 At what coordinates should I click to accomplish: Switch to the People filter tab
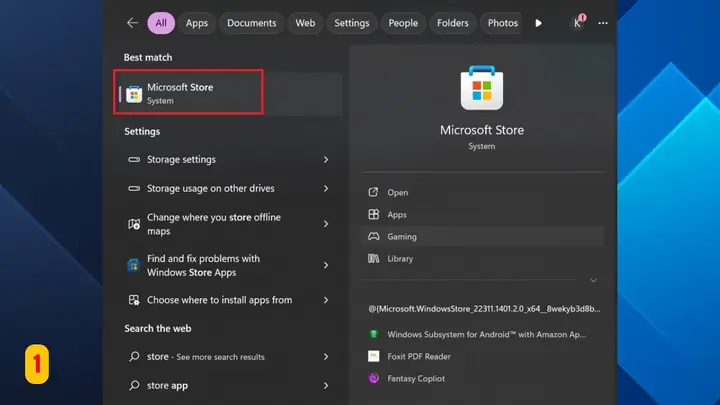(x=403, y=23)
